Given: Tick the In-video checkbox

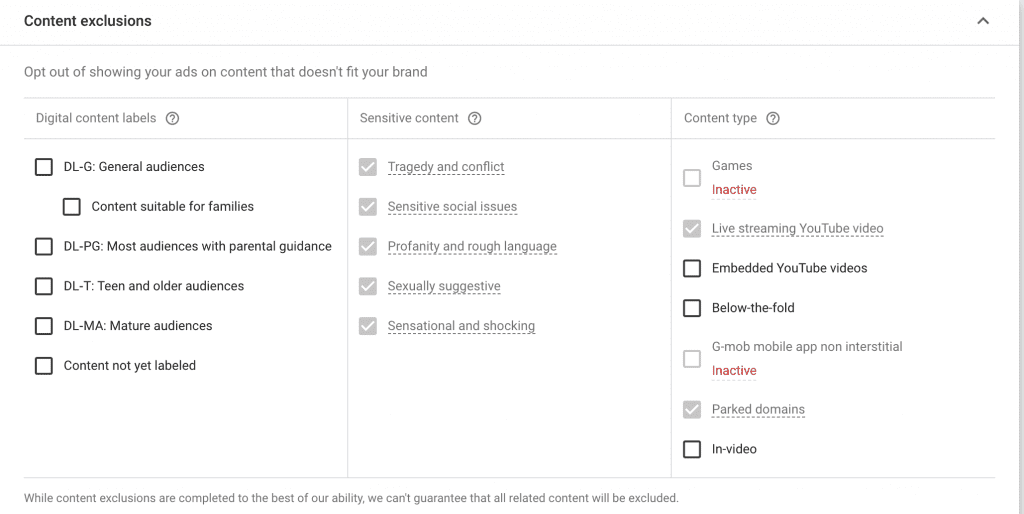Looking at the screenshot, I should [692, 449].
